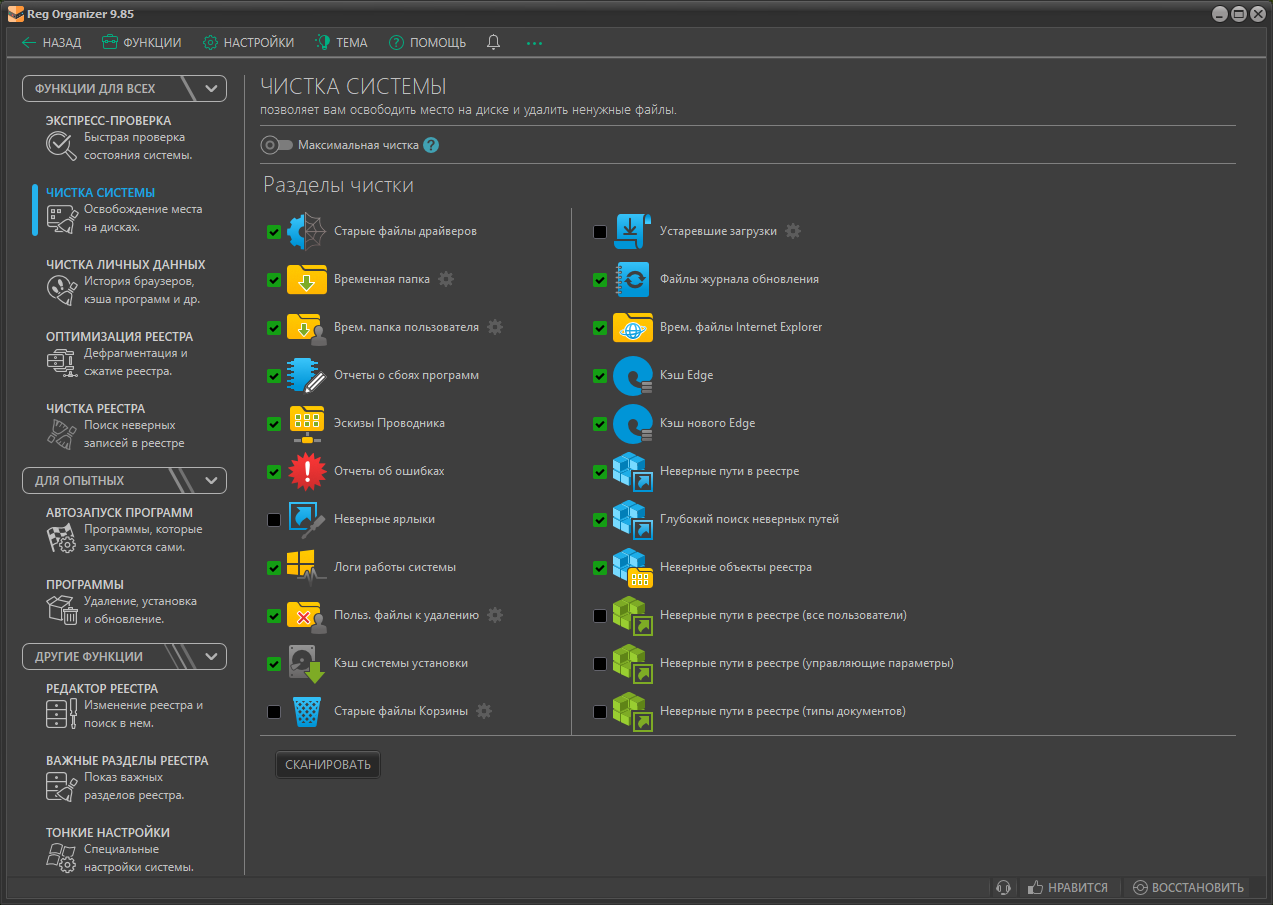Screen dimensions: 1273x905
Task: Collapse the ДРУГИЕ ФУНКЦИИ section
Action: click(x=211, y=657)
